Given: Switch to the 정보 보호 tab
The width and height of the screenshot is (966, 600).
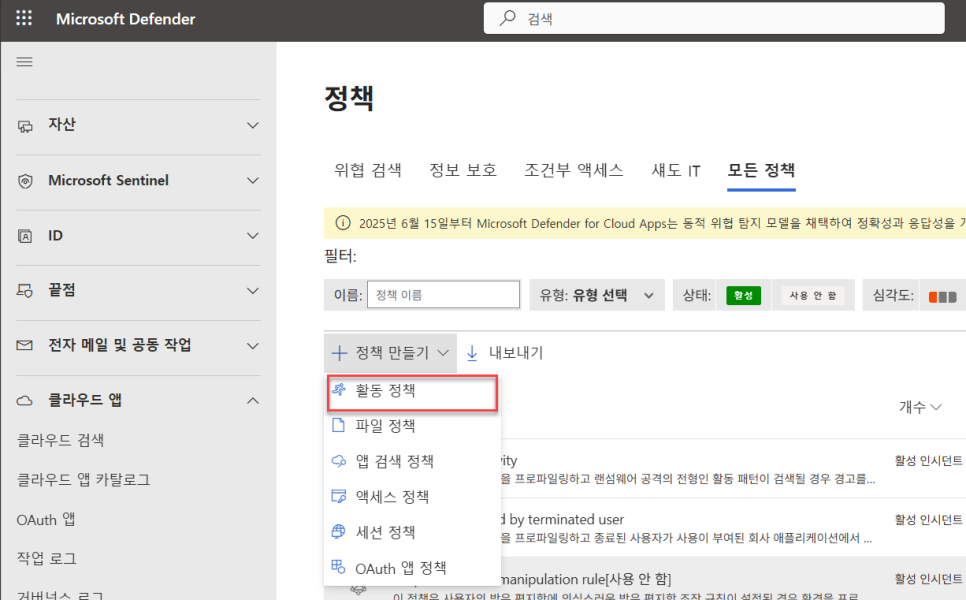Looking at the screenshot, I should coord(463,170).
